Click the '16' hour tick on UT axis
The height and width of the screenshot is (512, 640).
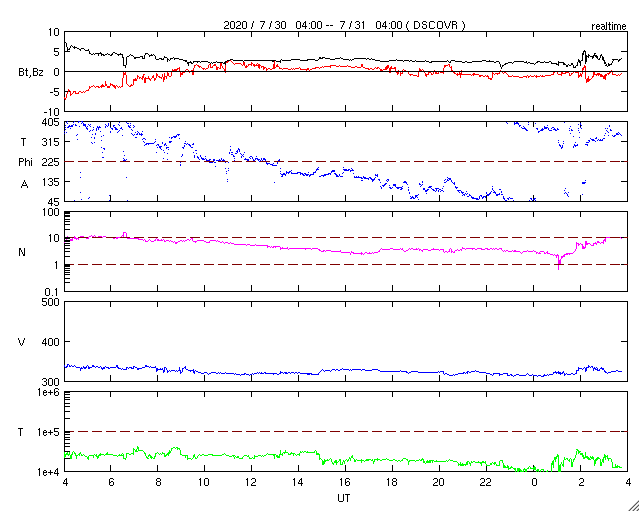345,483
